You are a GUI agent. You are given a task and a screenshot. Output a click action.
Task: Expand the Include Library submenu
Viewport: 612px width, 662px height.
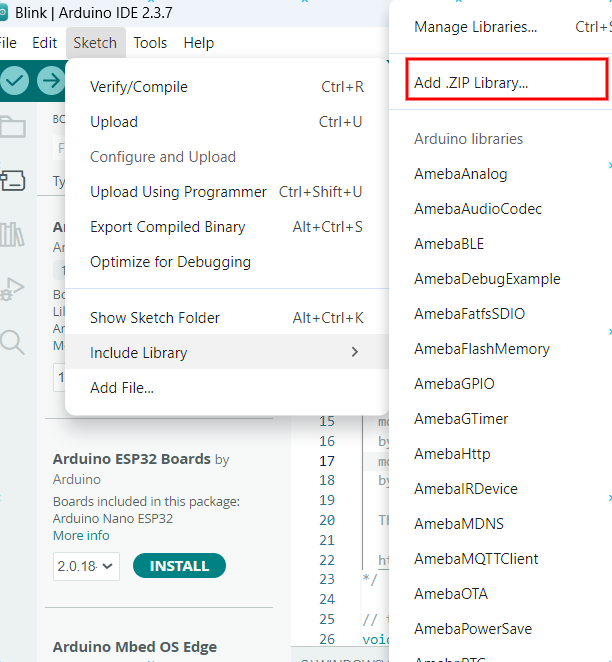pyautogui.click(x=227, y=352)
